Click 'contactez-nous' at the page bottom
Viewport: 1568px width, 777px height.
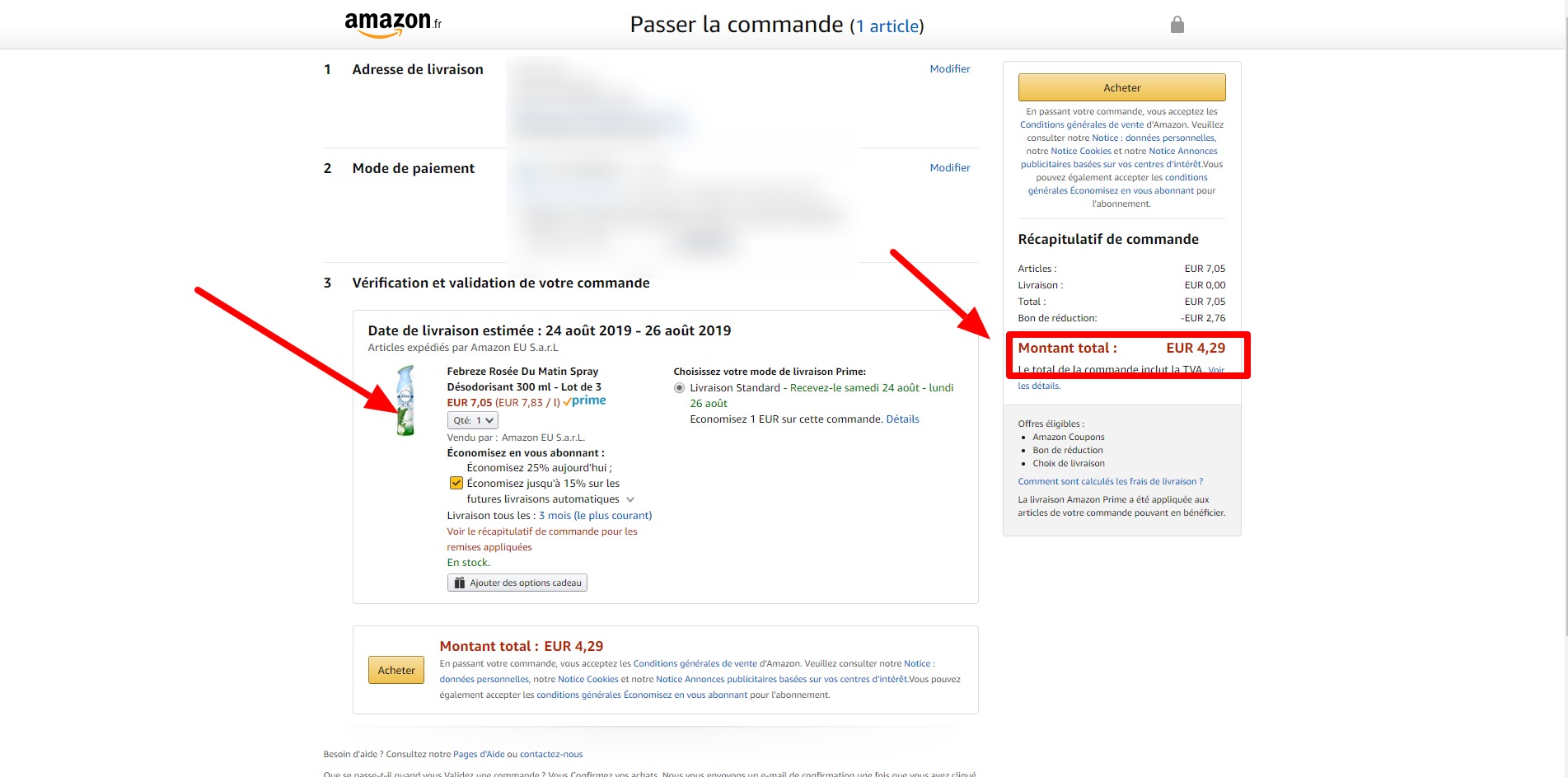click(x=551, y=754)
